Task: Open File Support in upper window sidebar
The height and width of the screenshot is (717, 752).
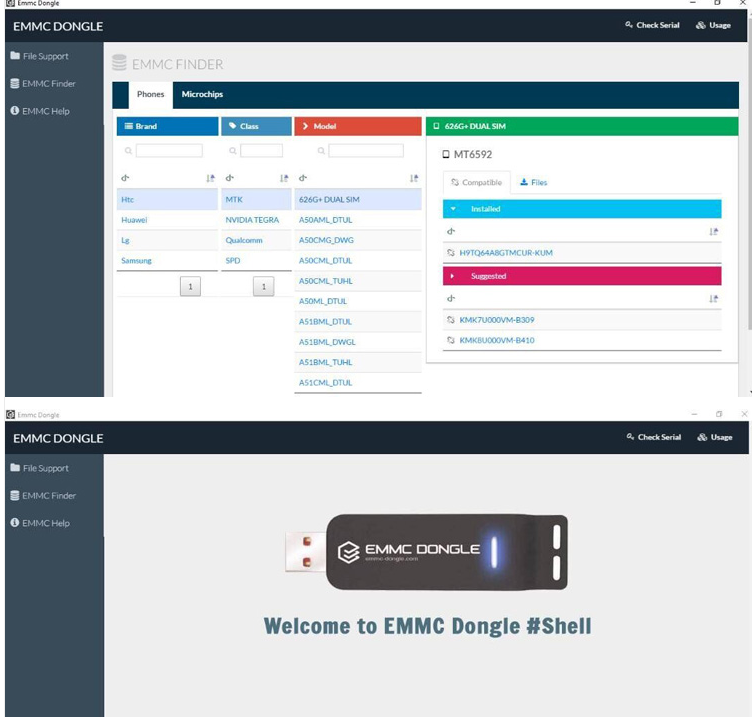Action: (x=39, y=56)
